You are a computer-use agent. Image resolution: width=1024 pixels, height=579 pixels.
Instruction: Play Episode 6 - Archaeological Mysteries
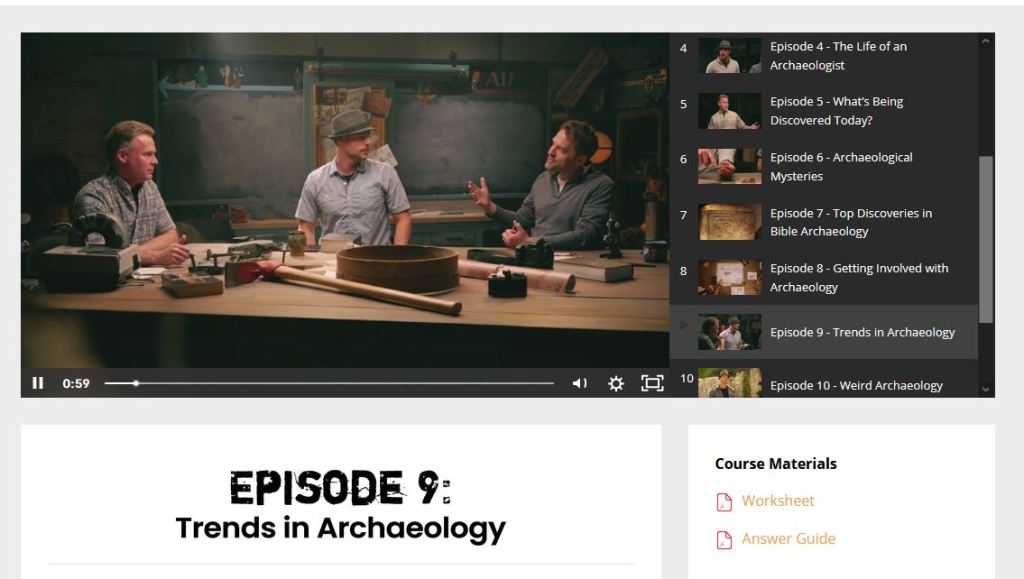click(840, 167)
